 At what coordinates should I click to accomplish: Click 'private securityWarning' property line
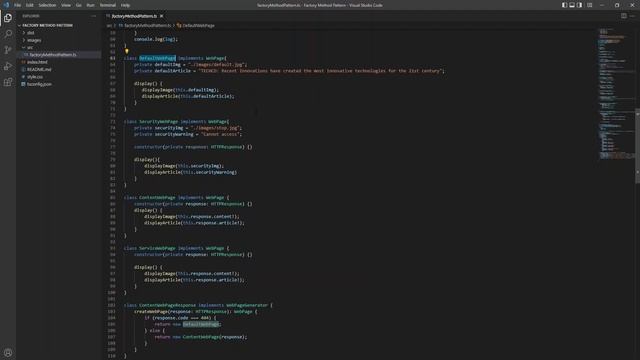tap(188, 134)
